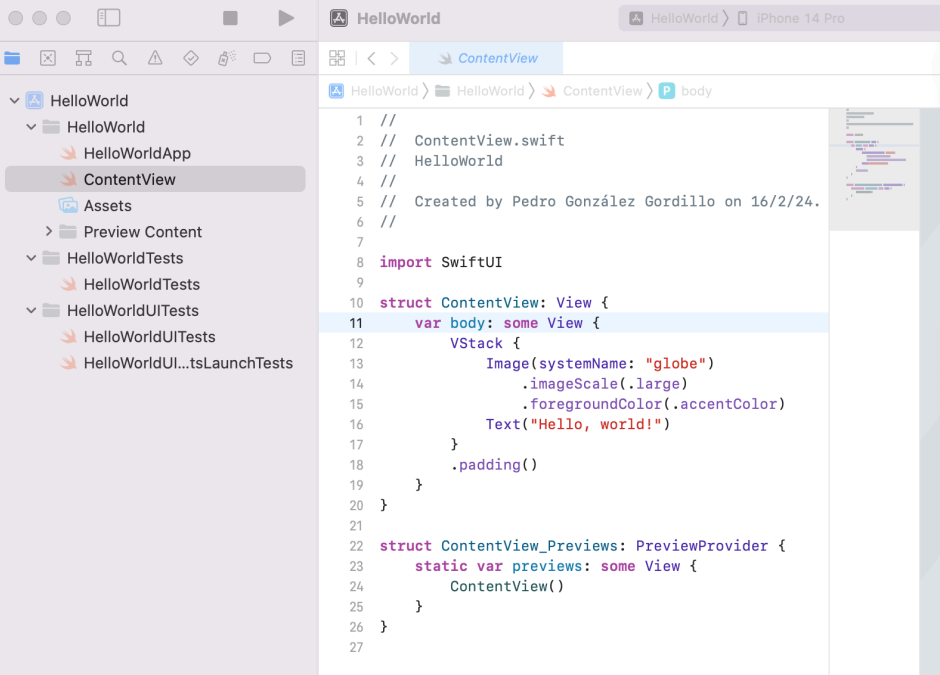Click line number 11 in gutter
This screenshot has width=940, height=675.
click(x=356, y=323)
